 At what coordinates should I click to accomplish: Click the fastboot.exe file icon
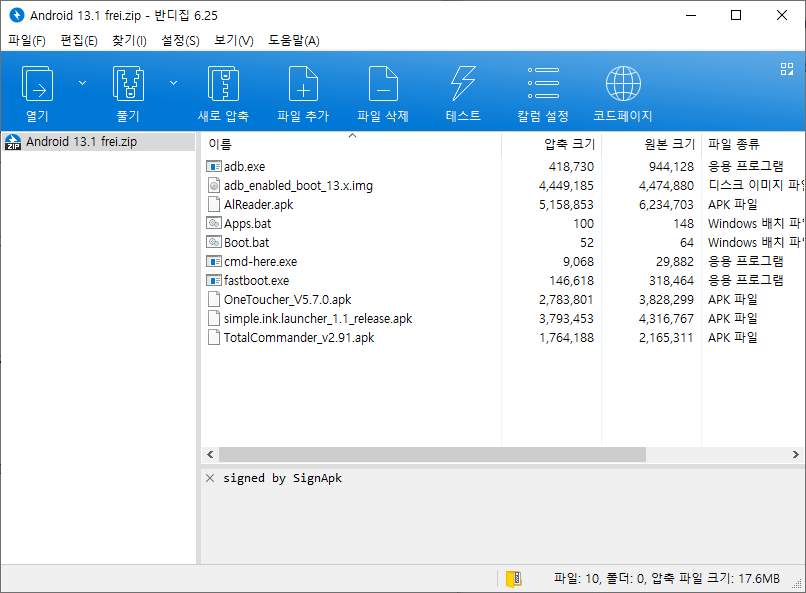click(x=214, y=281)
